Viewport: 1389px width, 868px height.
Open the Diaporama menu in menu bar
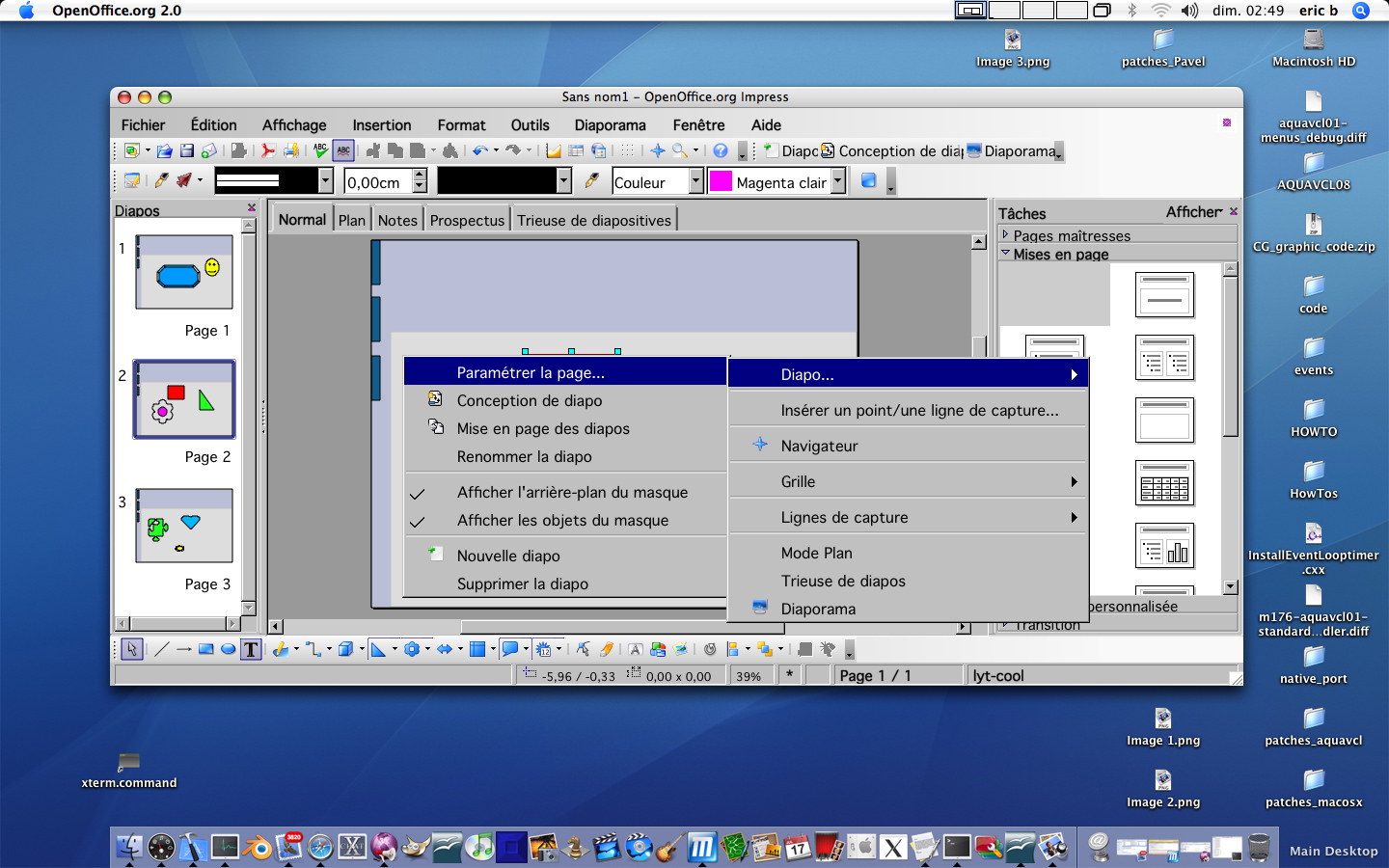[x=610, y=125]
